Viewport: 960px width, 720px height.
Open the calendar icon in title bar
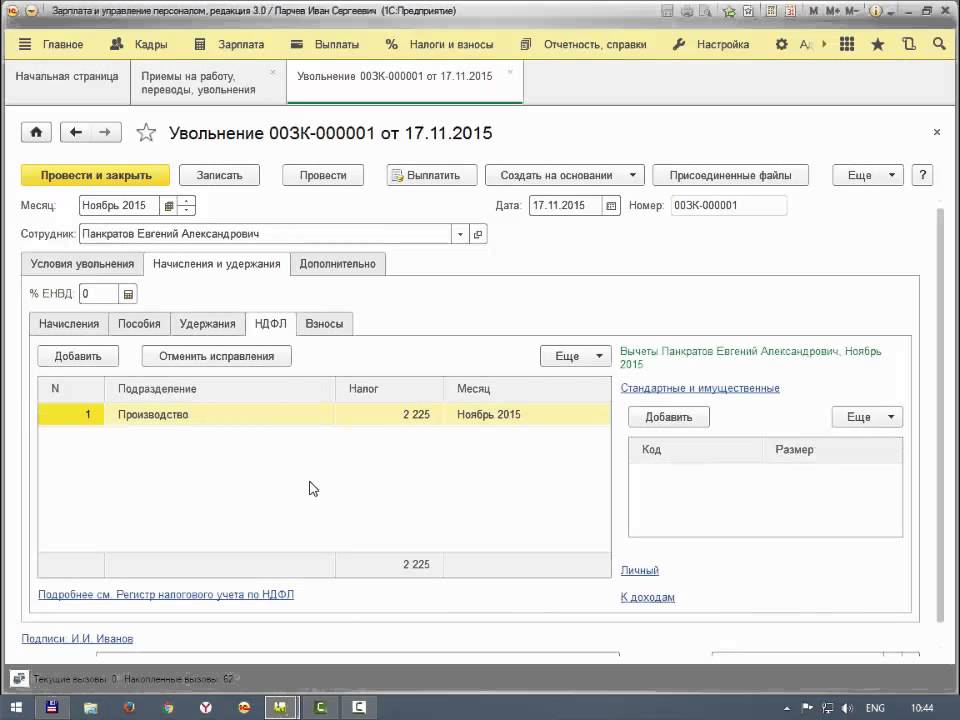790,11
